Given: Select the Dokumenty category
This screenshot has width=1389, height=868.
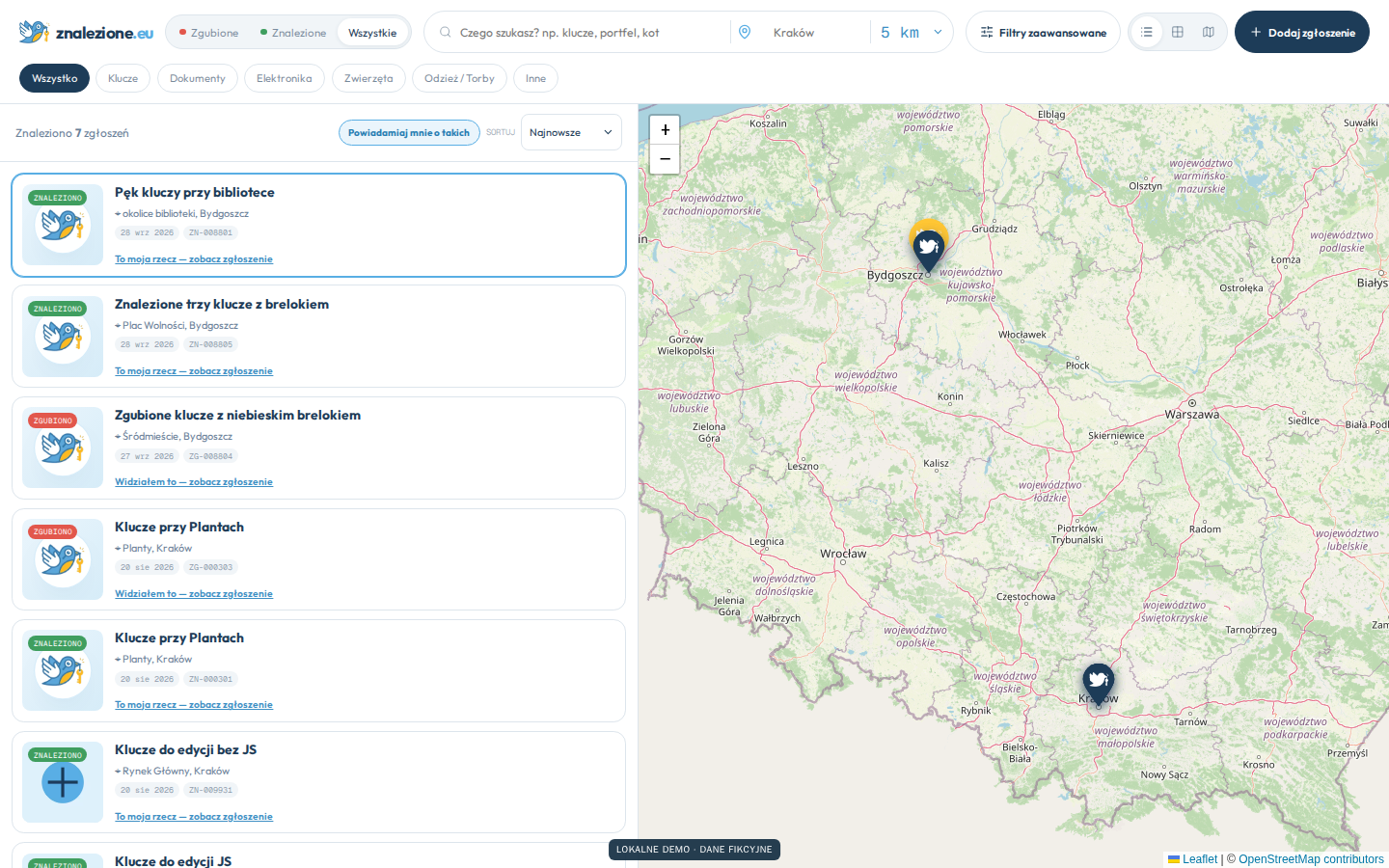Looking at the screenshot, I should [197, 78].
